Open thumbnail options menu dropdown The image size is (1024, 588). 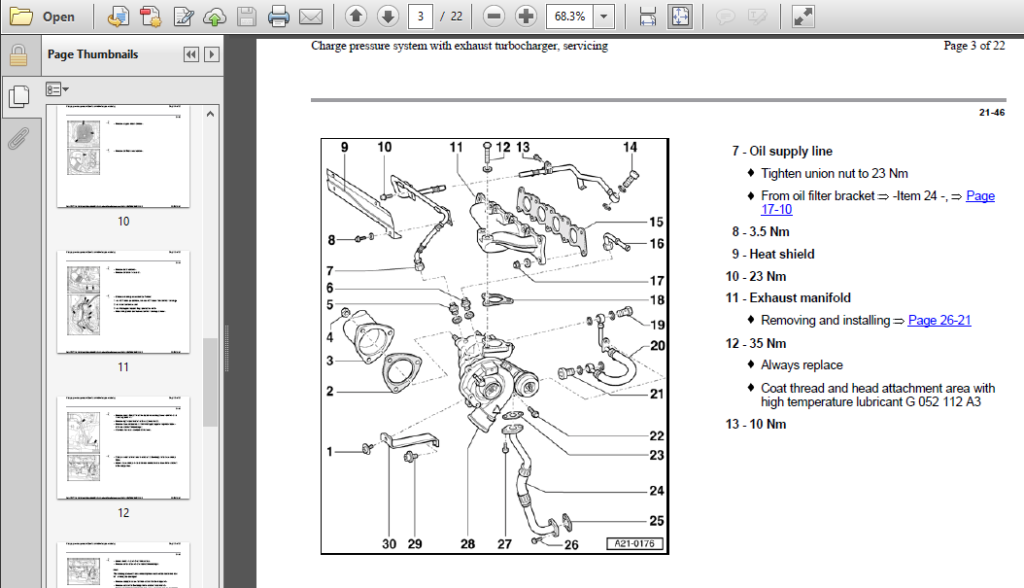pos(57,89)
